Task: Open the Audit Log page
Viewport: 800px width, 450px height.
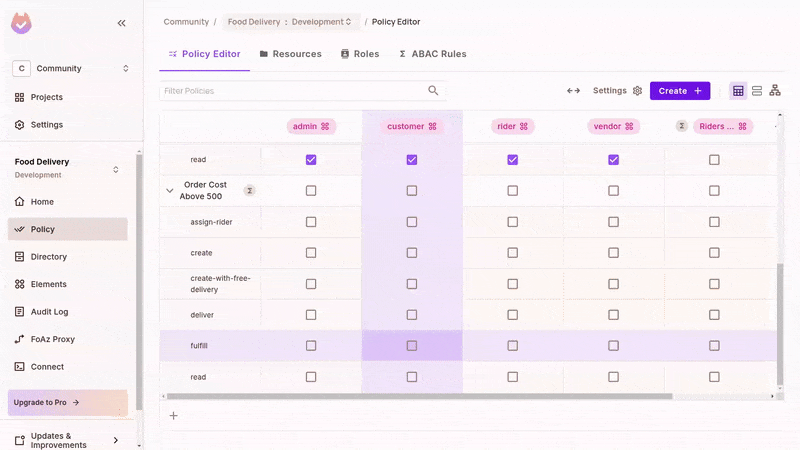Action: coord(48,312)
